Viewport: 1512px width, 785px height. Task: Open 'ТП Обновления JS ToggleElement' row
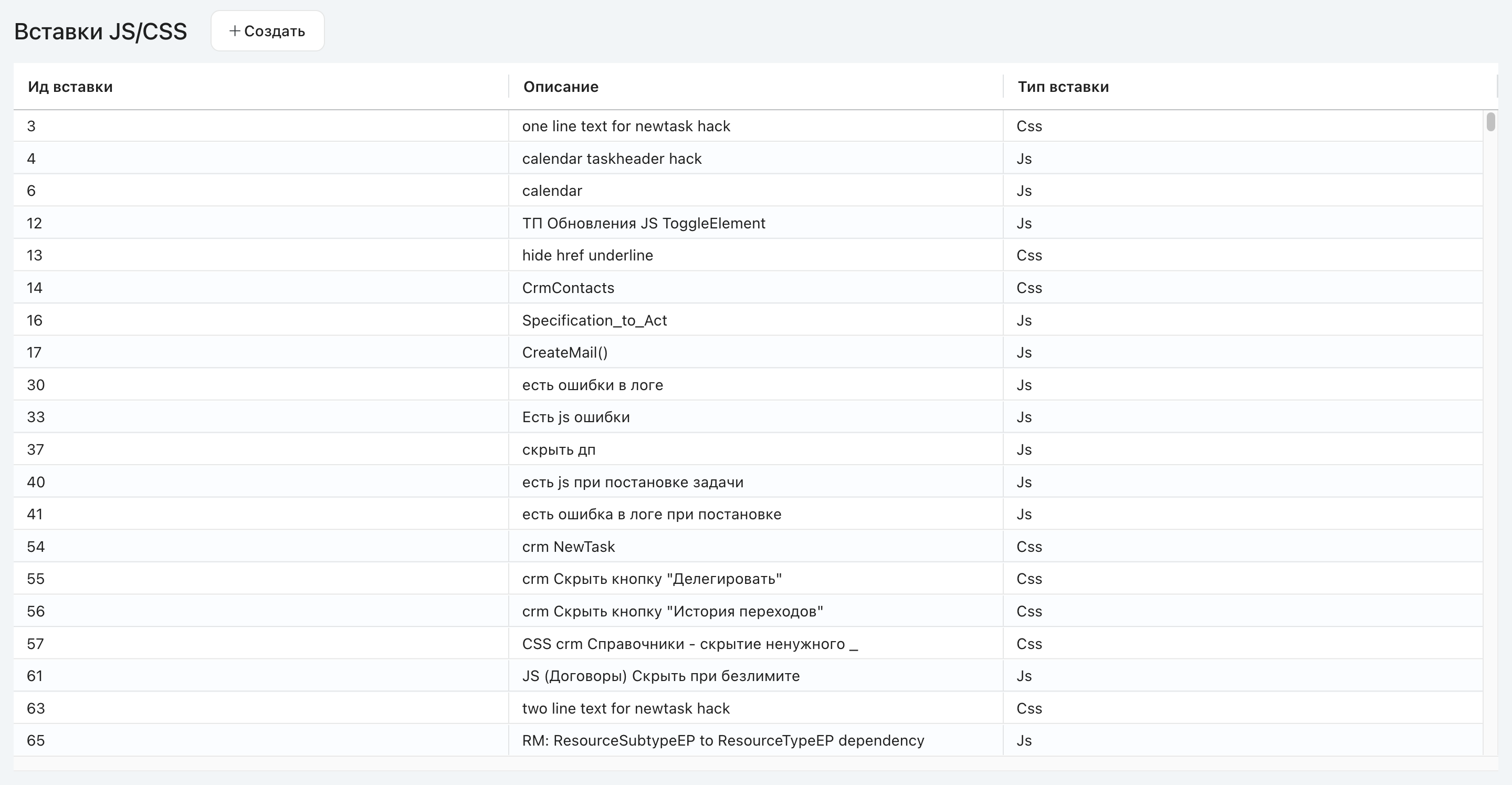pyautogui.click(x=748, y=223)
